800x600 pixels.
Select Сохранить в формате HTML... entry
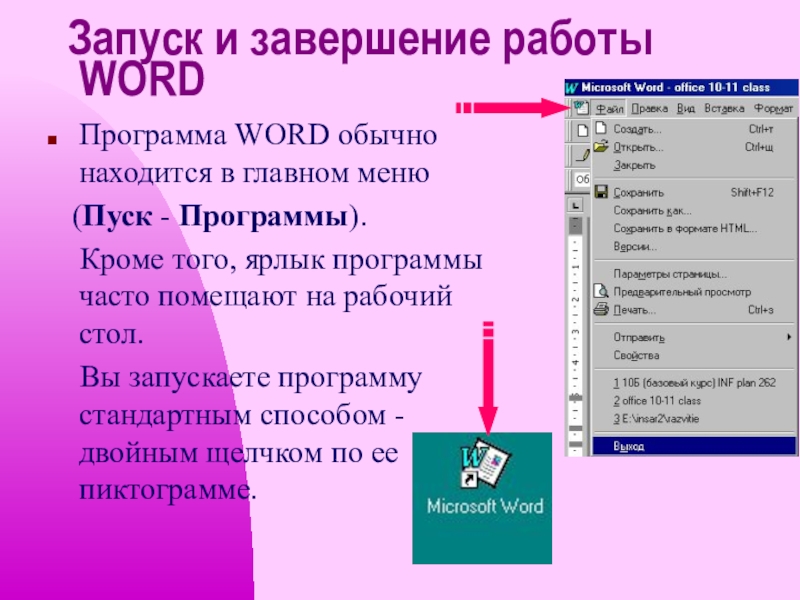[x=694, y=228]
